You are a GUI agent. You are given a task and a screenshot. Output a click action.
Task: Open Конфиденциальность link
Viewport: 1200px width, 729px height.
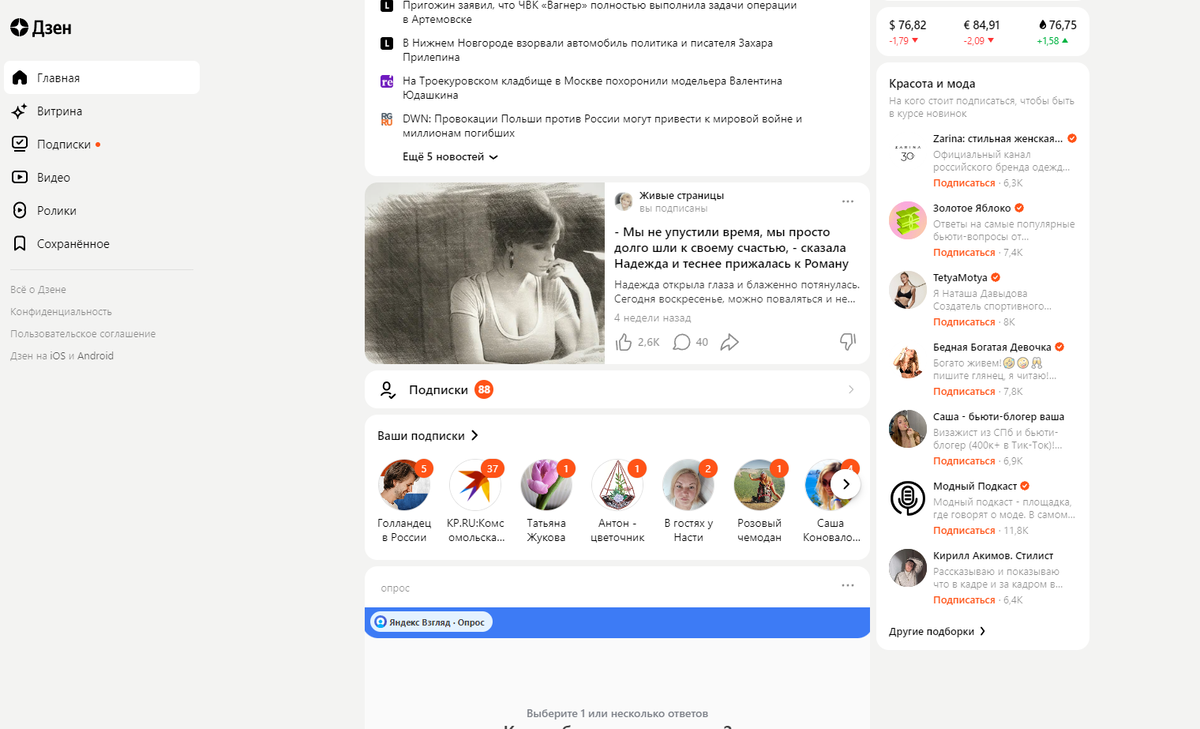pyautogui.click(x=61, y=312)
